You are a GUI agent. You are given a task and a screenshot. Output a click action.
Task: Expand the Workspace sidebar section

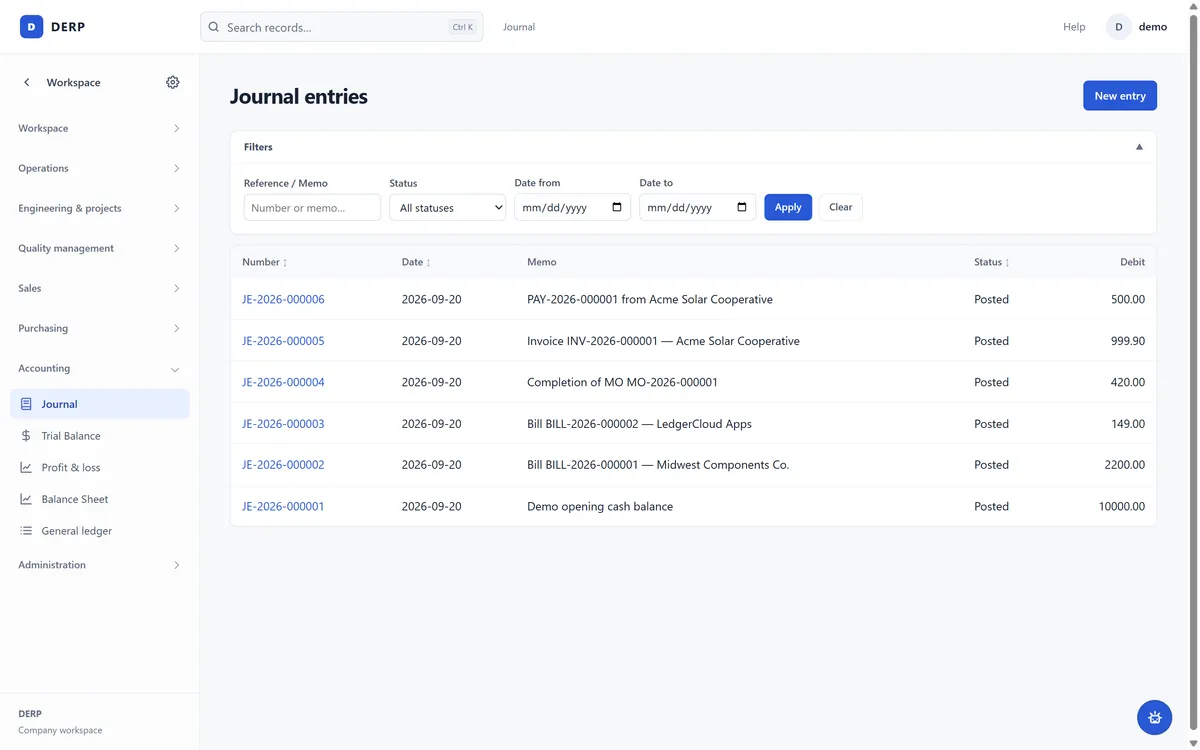pyautogui.click(x=99, y=128)
